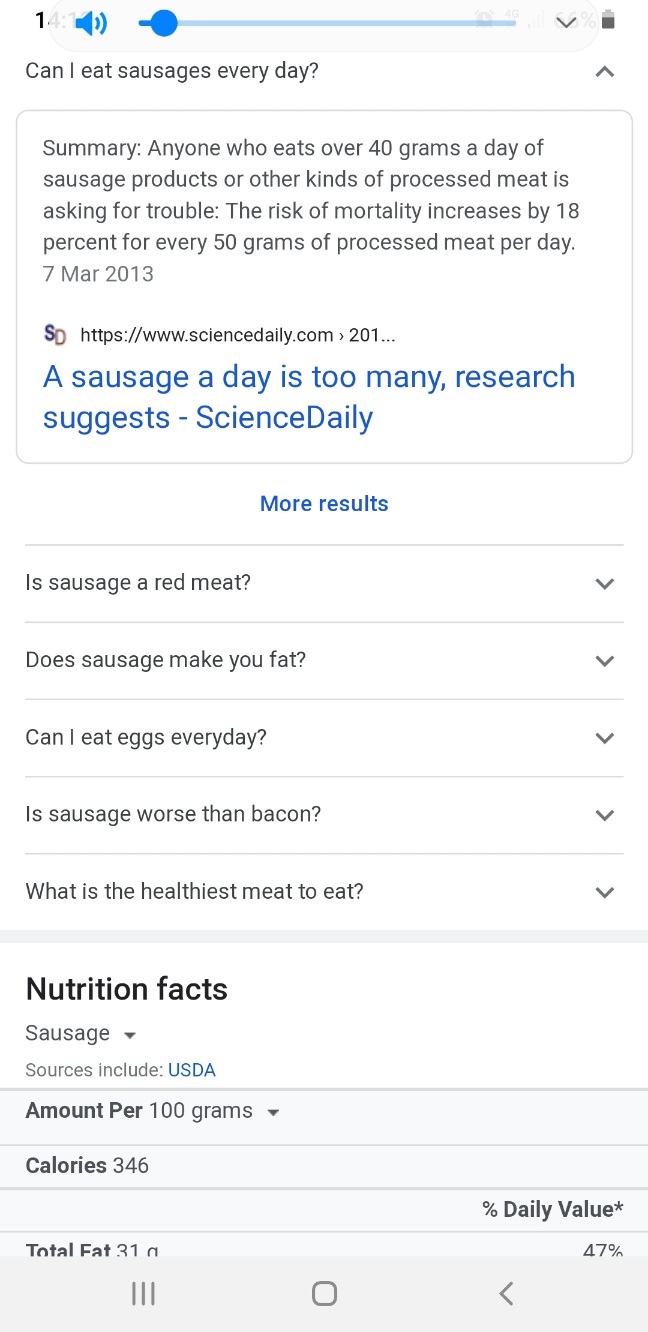Go back using the navigation arrow

point(506,1294)
